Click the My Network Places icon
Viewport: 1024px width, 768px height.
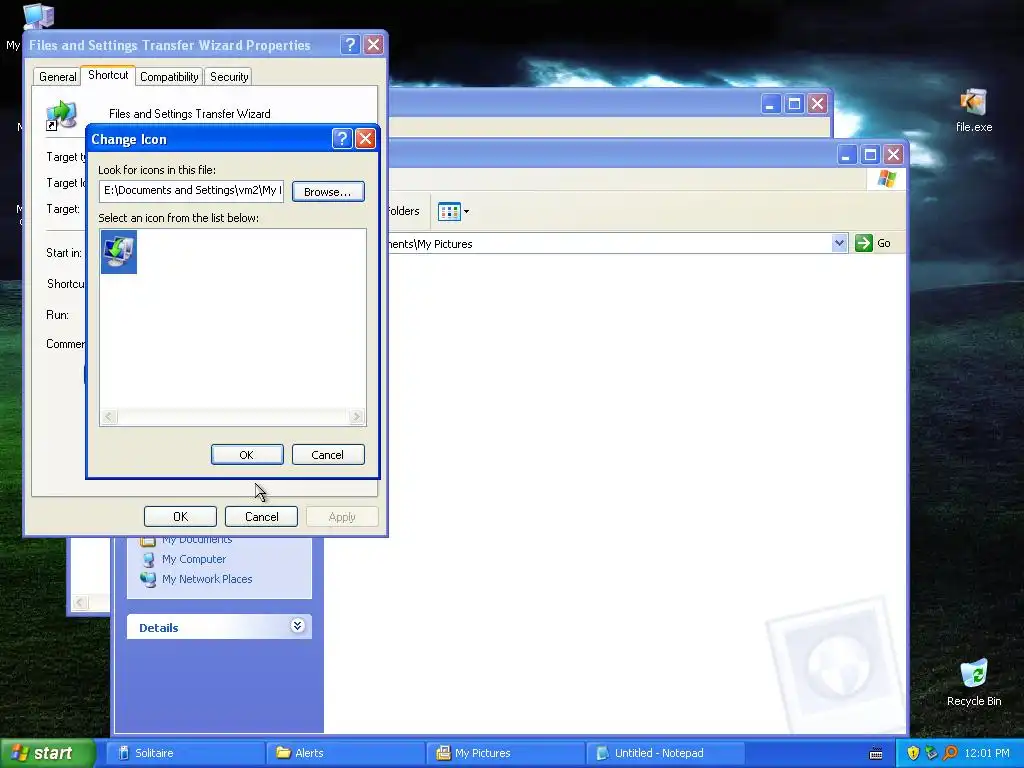point(148,579)
